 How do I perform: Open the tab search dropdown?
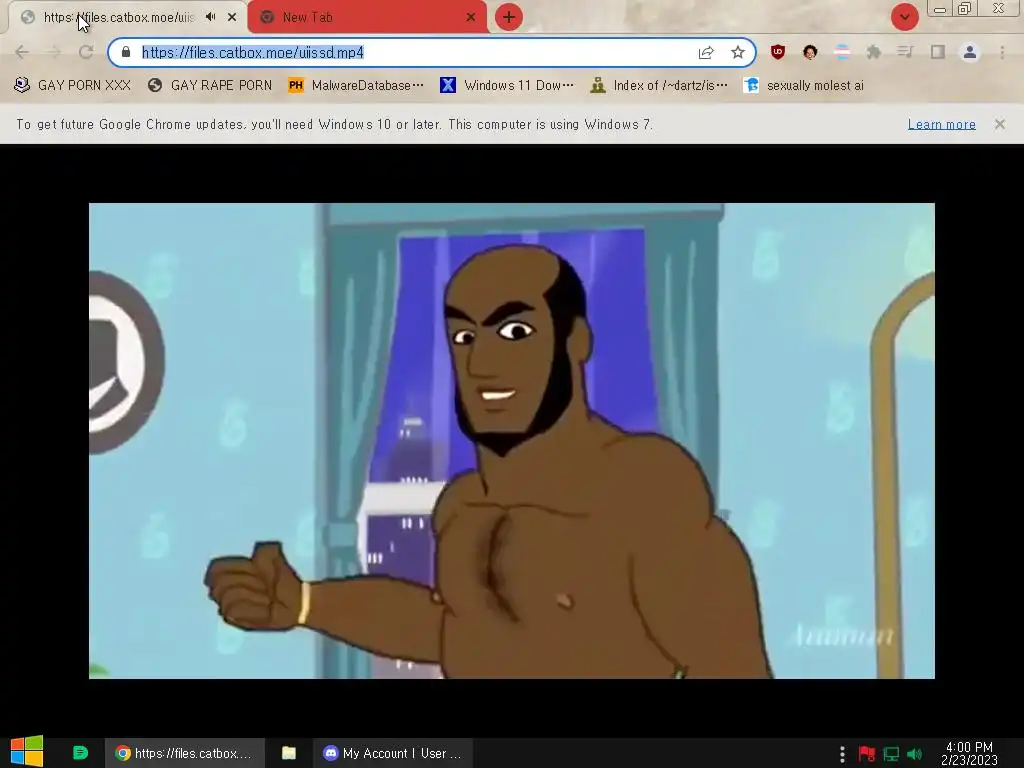pyautogui.click(x=905, y=17)
